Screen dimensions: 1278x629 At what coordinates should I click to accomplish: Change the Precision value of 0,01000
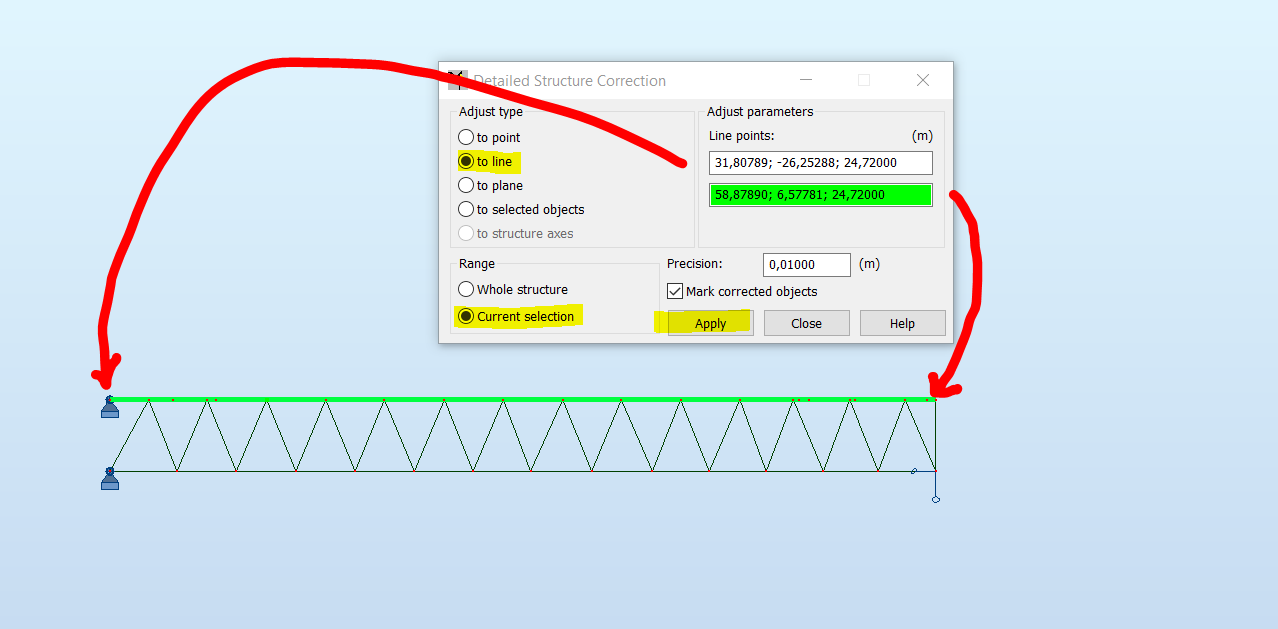pos(806,264)
